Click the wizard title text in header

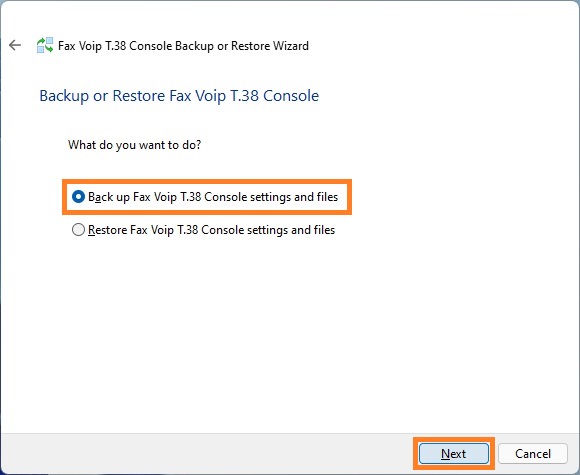183,46
